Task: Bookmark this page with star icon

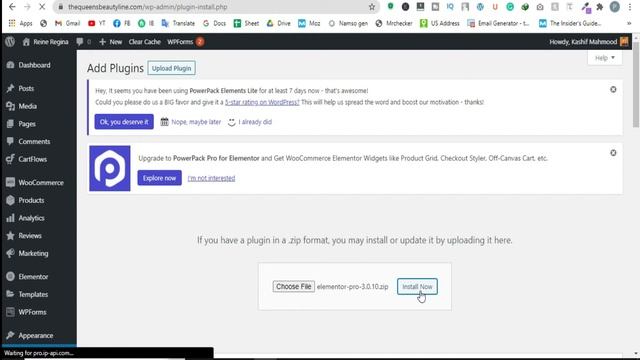Action: 371,7
